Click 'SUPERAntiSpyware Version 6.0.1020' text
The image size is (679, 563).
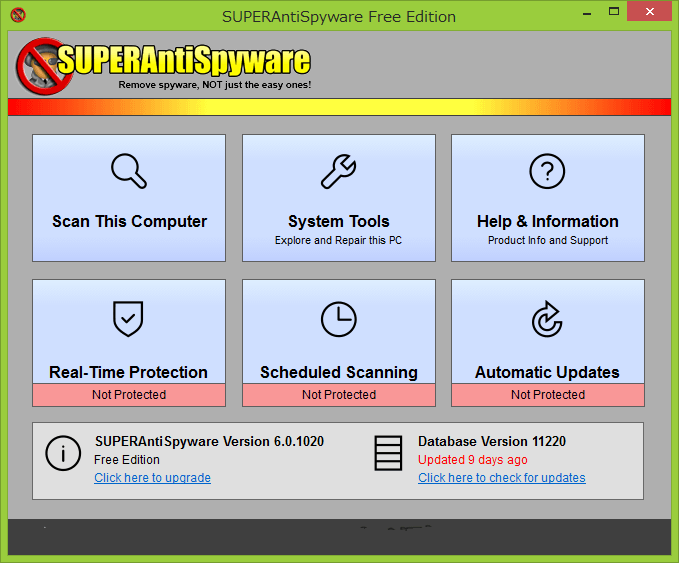coord(209,441)
